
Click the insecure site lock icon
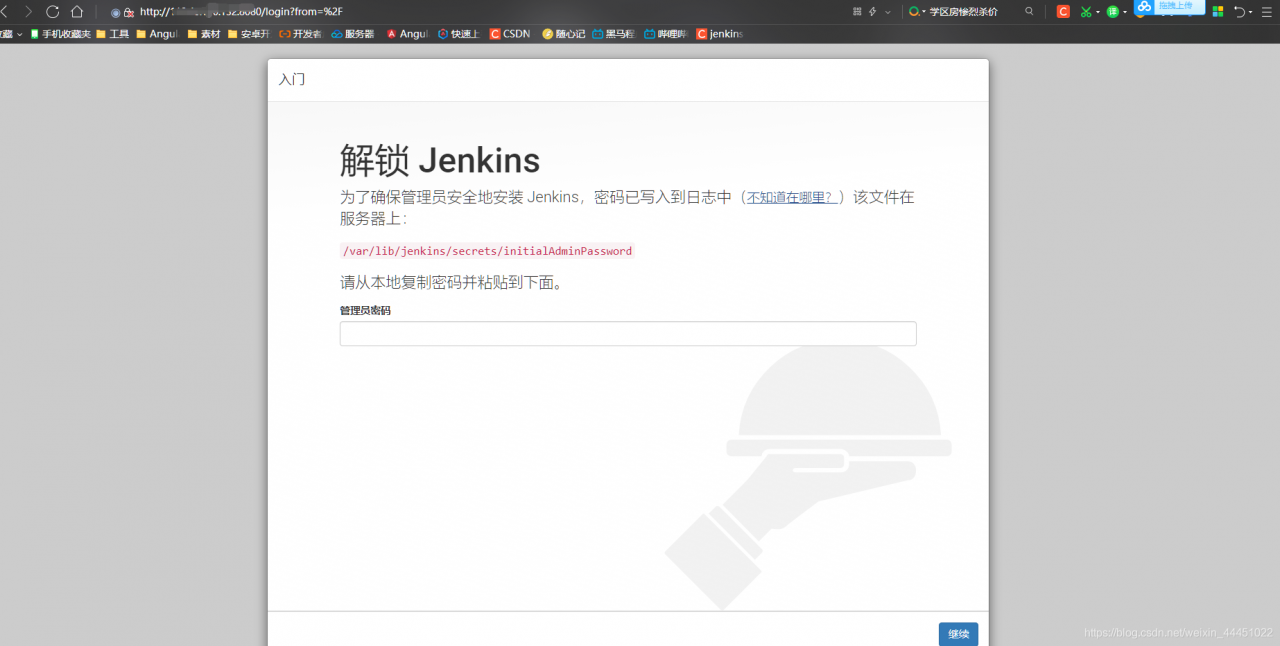pos(129,12)
